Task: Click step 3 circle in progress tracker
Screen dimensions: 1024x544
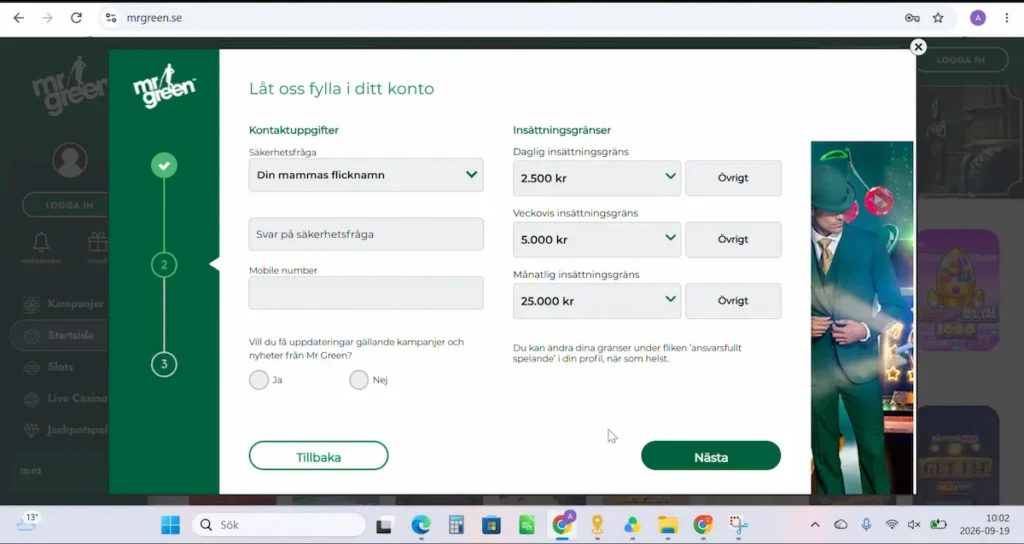Action: [x=164, y=364]
